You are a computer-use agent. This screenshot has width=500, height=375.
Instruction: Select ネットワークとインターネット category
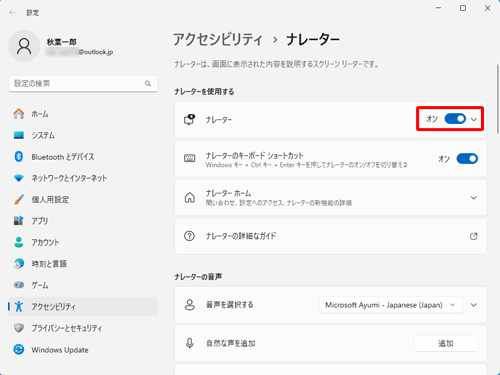click(x=83, y=178)
